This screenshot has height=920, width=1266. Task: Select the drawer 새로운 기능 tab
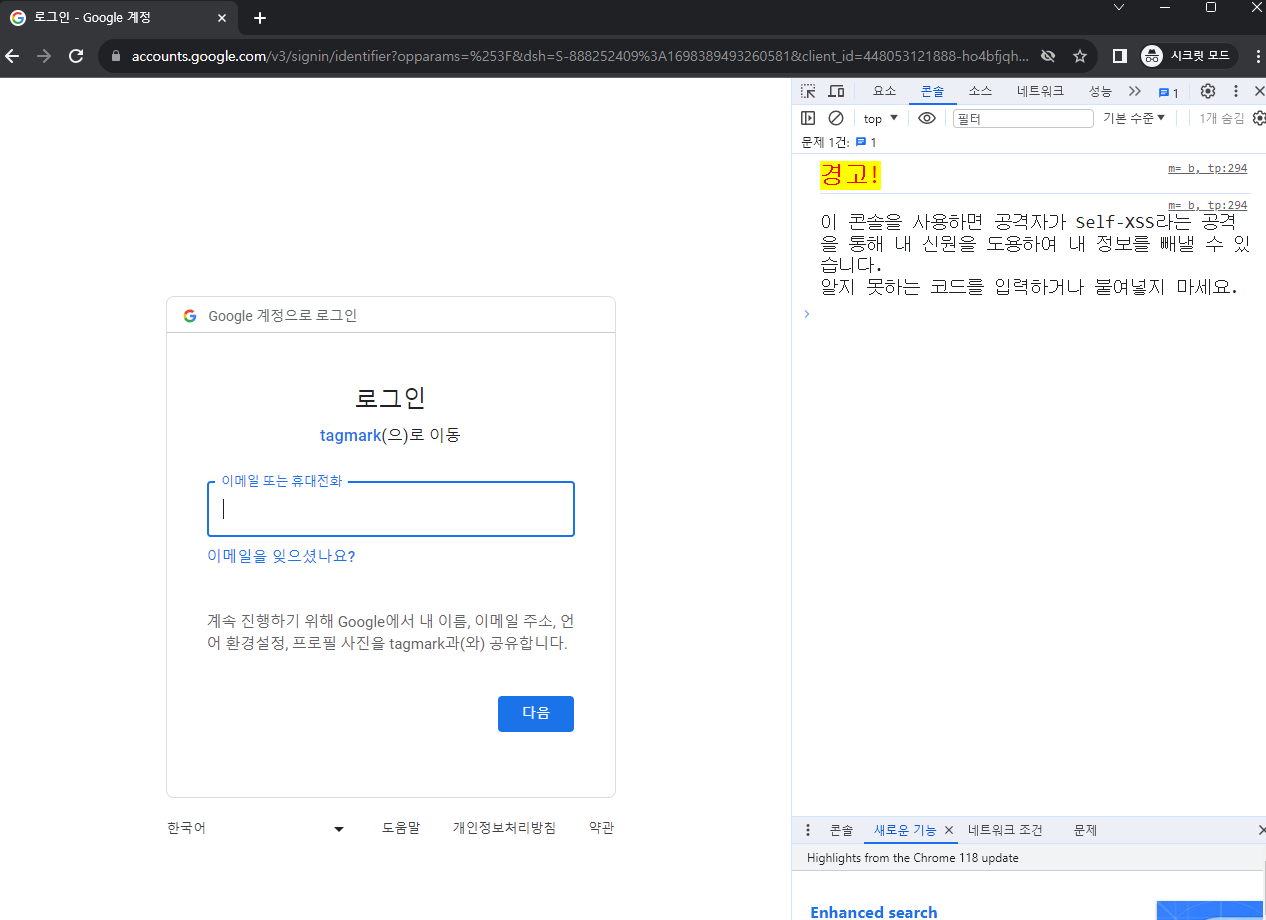tap(905, 830)
